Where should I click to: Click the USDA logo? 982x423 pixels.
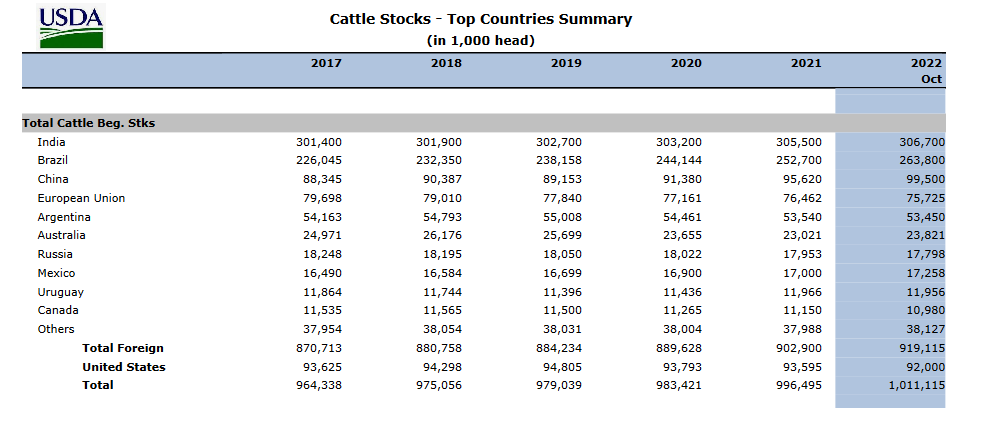71,26
